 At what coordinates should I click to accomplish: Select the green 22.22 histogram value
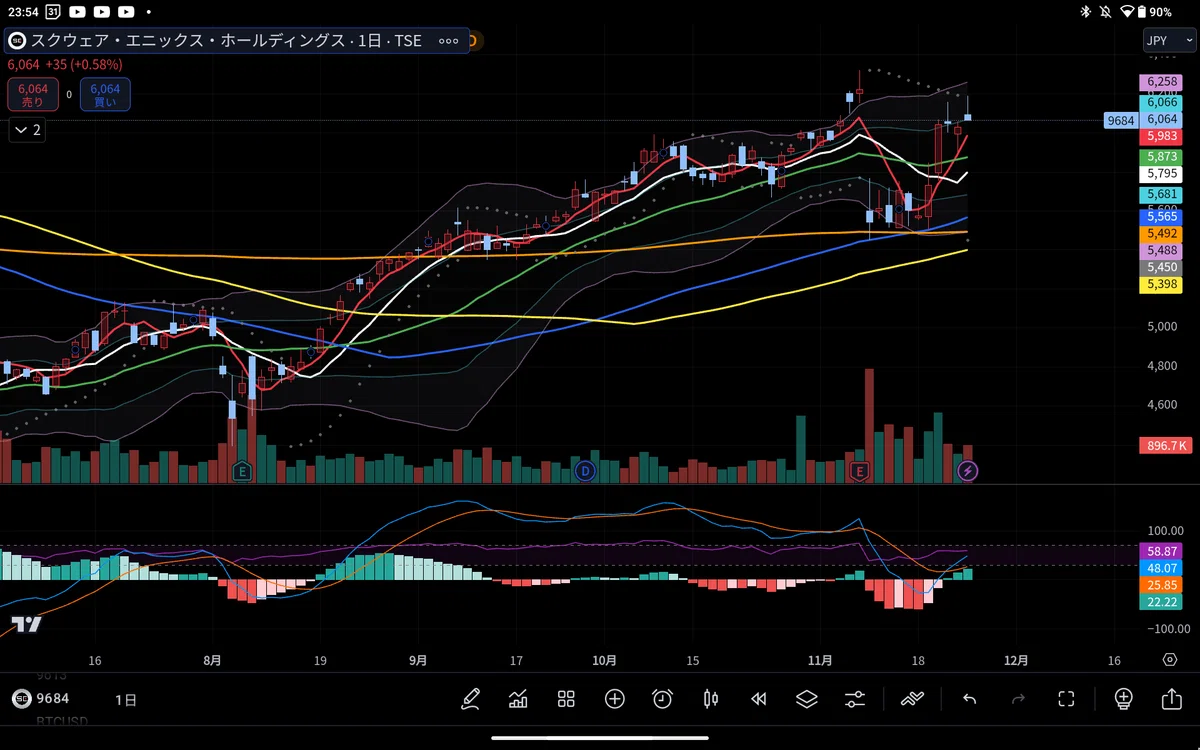tap(1162, 601)
